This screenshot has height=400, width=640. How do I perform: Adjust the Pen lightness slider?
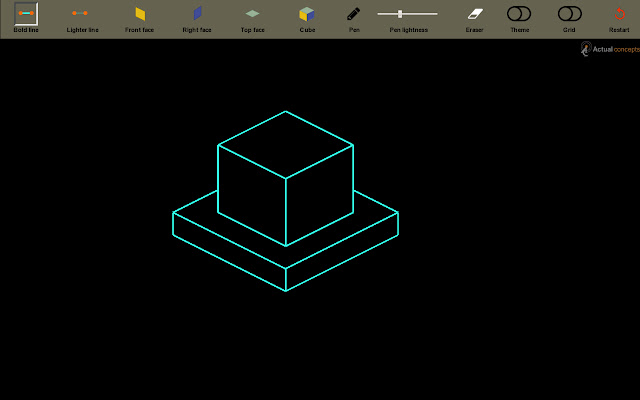click(x=407, y=14)
